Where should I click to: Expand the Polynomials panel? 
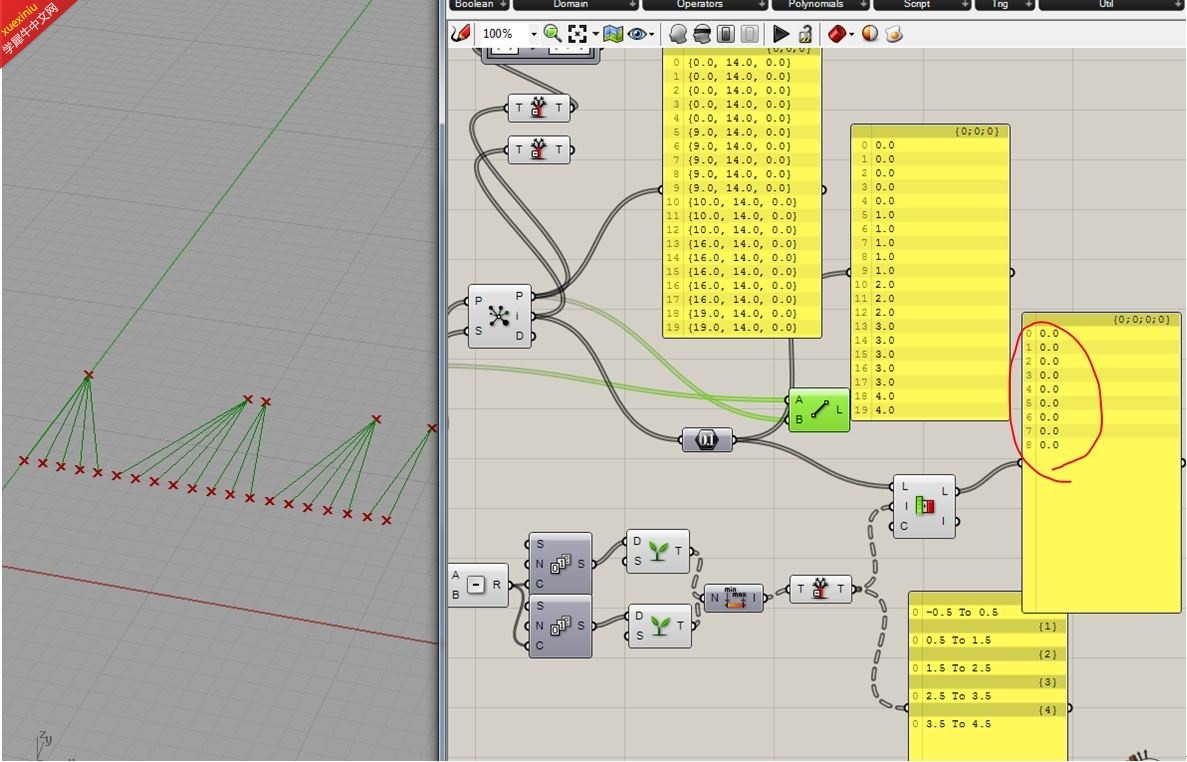[x=821, y=5]
